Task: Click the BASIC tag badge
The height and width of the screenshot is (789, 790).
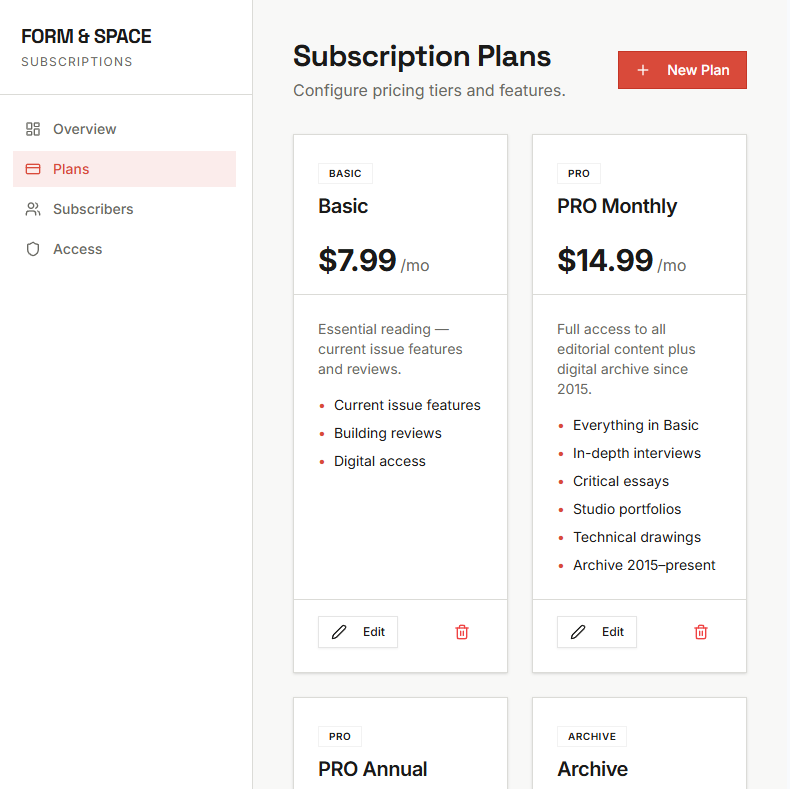Action: click(x=345, y=174)
